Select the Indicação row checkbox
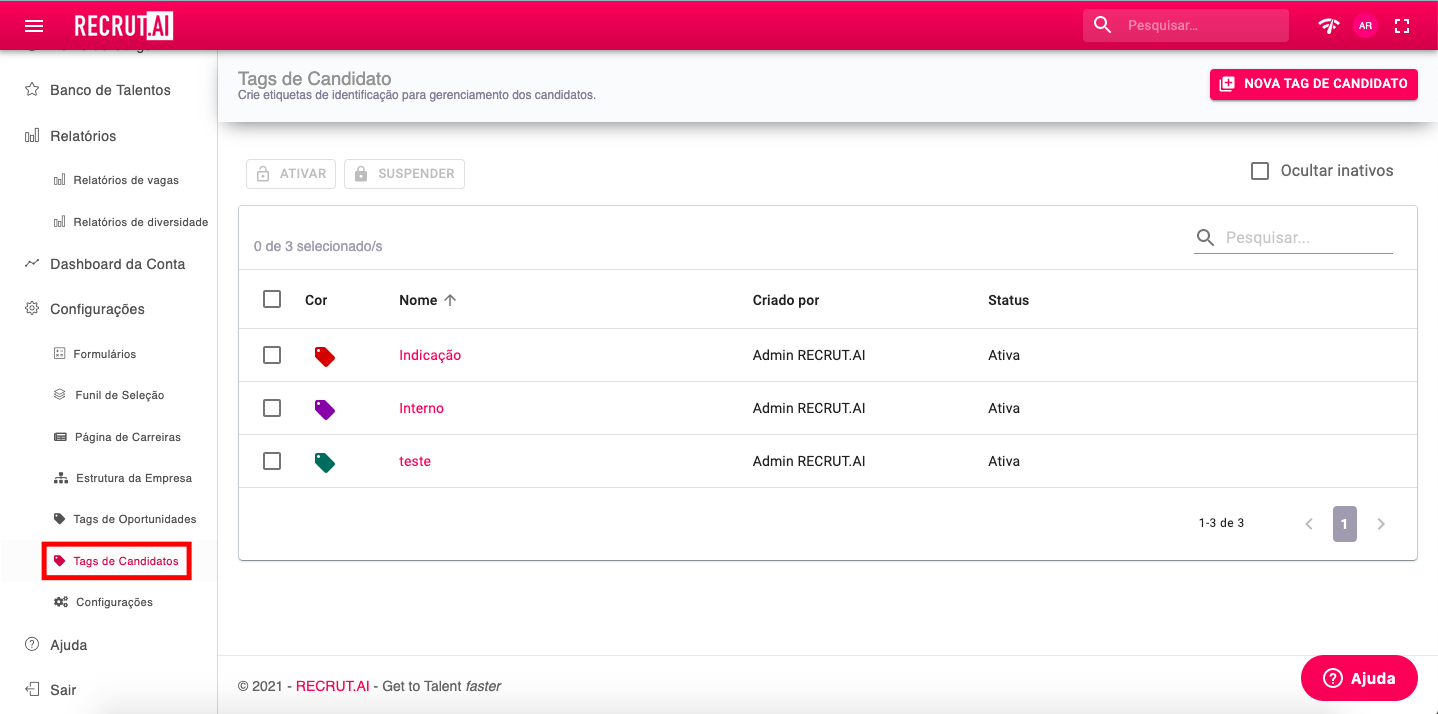The width and height of the screenshot is (1438, 714). pos(272,355)
